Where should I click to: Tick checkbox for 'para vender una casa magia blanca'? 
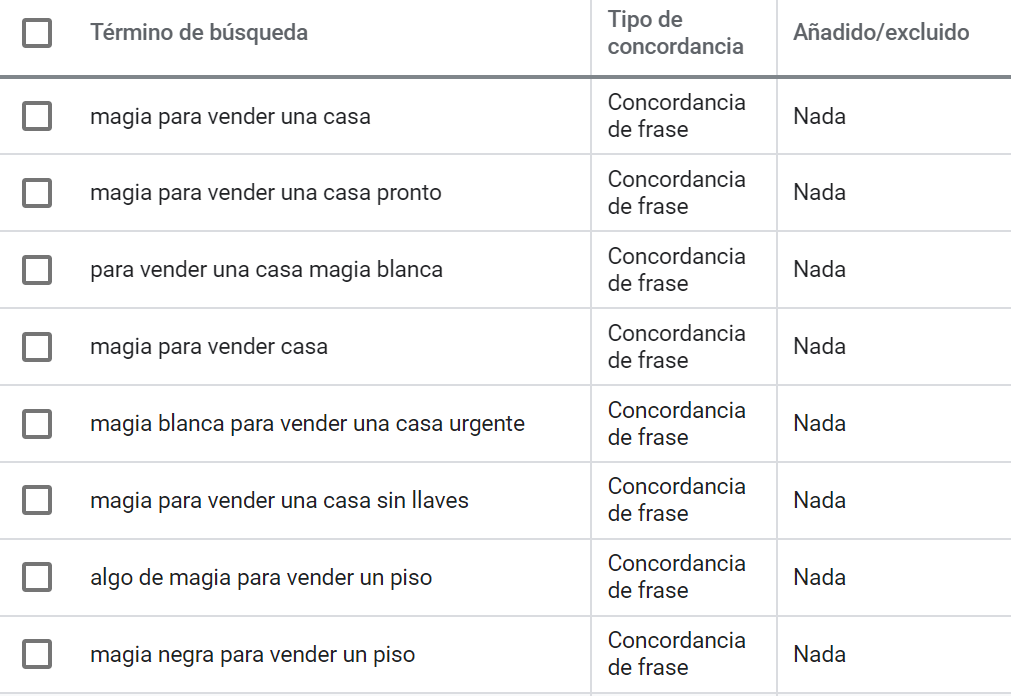[x=37, y=270]
